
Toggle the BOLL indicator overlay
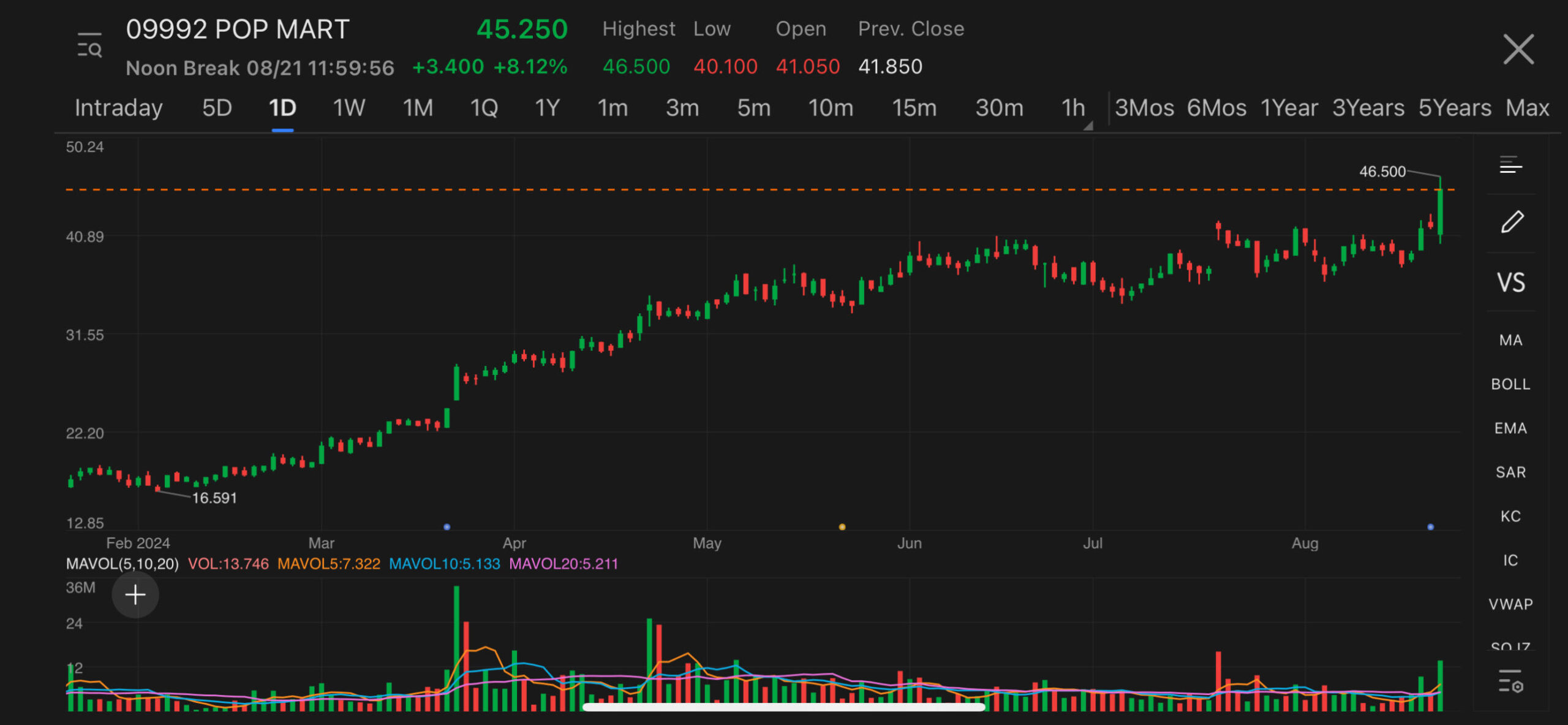[x=1510, y=384]
